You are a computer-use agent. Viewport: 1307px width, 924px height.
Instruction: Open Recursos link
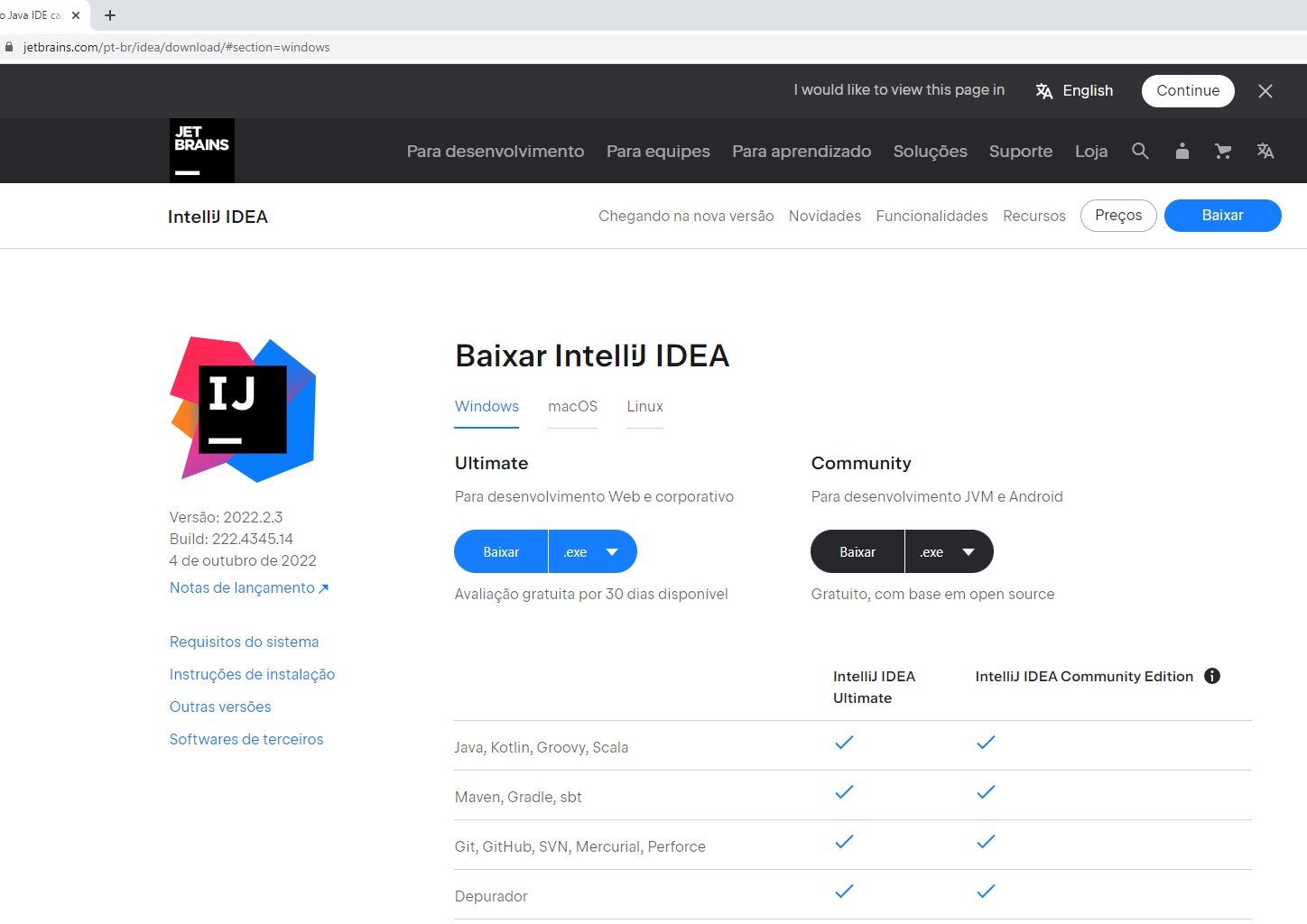1034,217
